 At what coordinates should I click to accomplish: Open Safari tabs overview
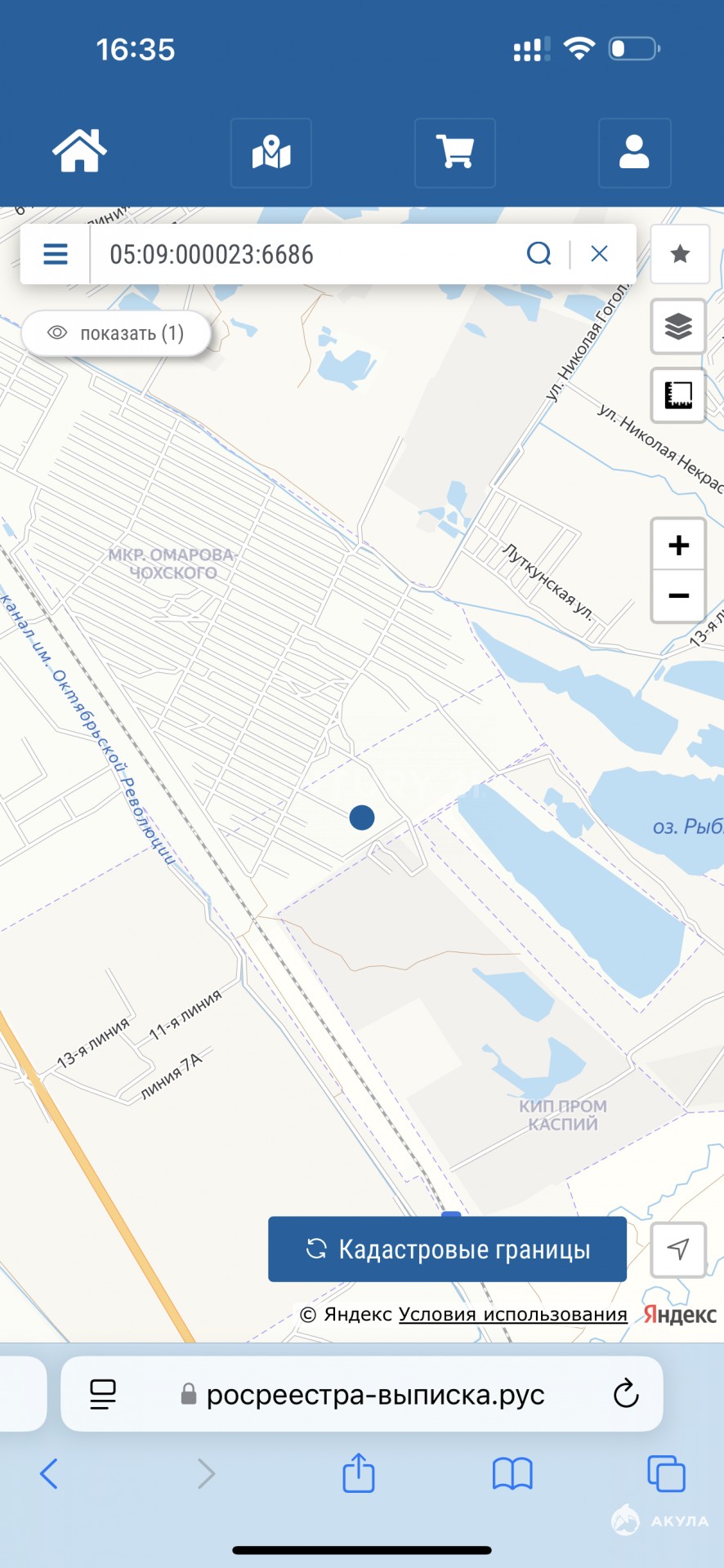click(x=666, y=1474)
